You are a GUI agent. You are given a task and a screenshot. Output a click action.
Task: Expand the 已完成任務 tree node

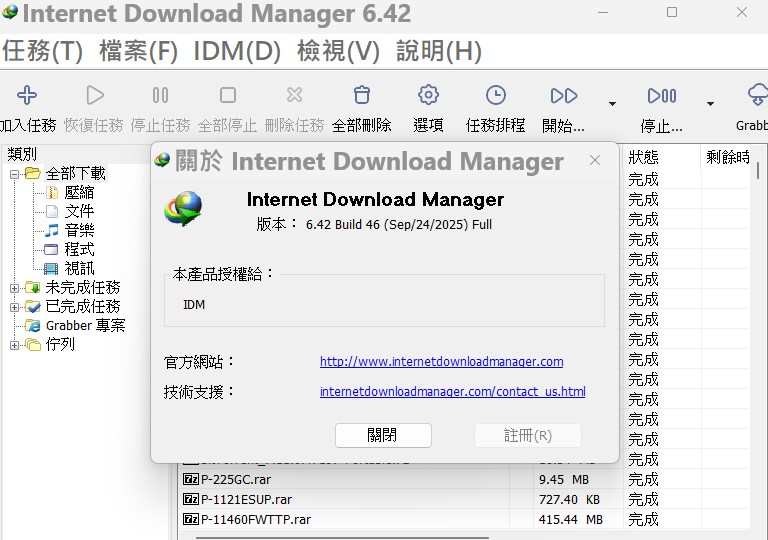click(15, 307)
